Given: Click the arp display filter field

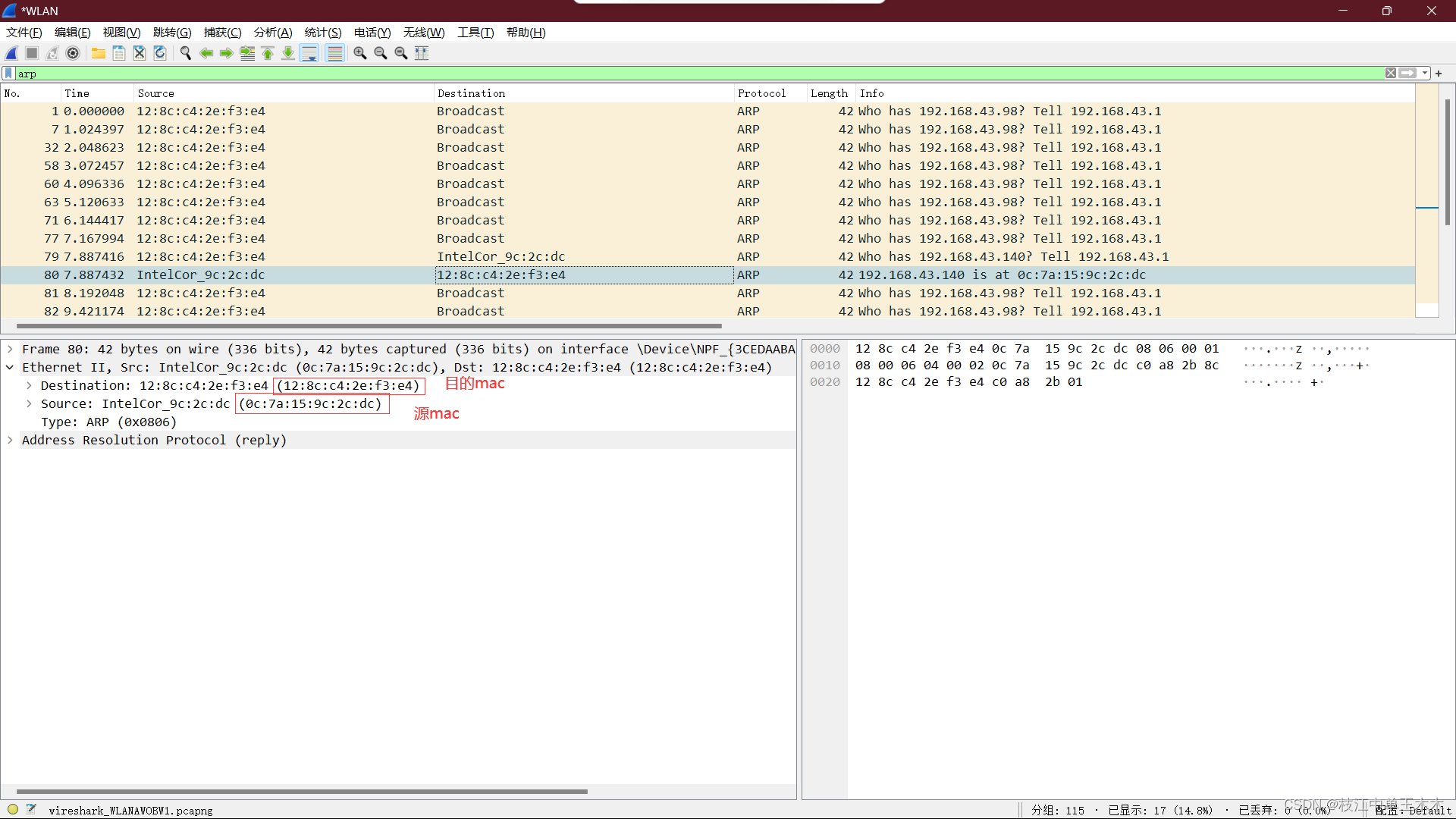Looking at the screenshot, I should coord(698,74).
